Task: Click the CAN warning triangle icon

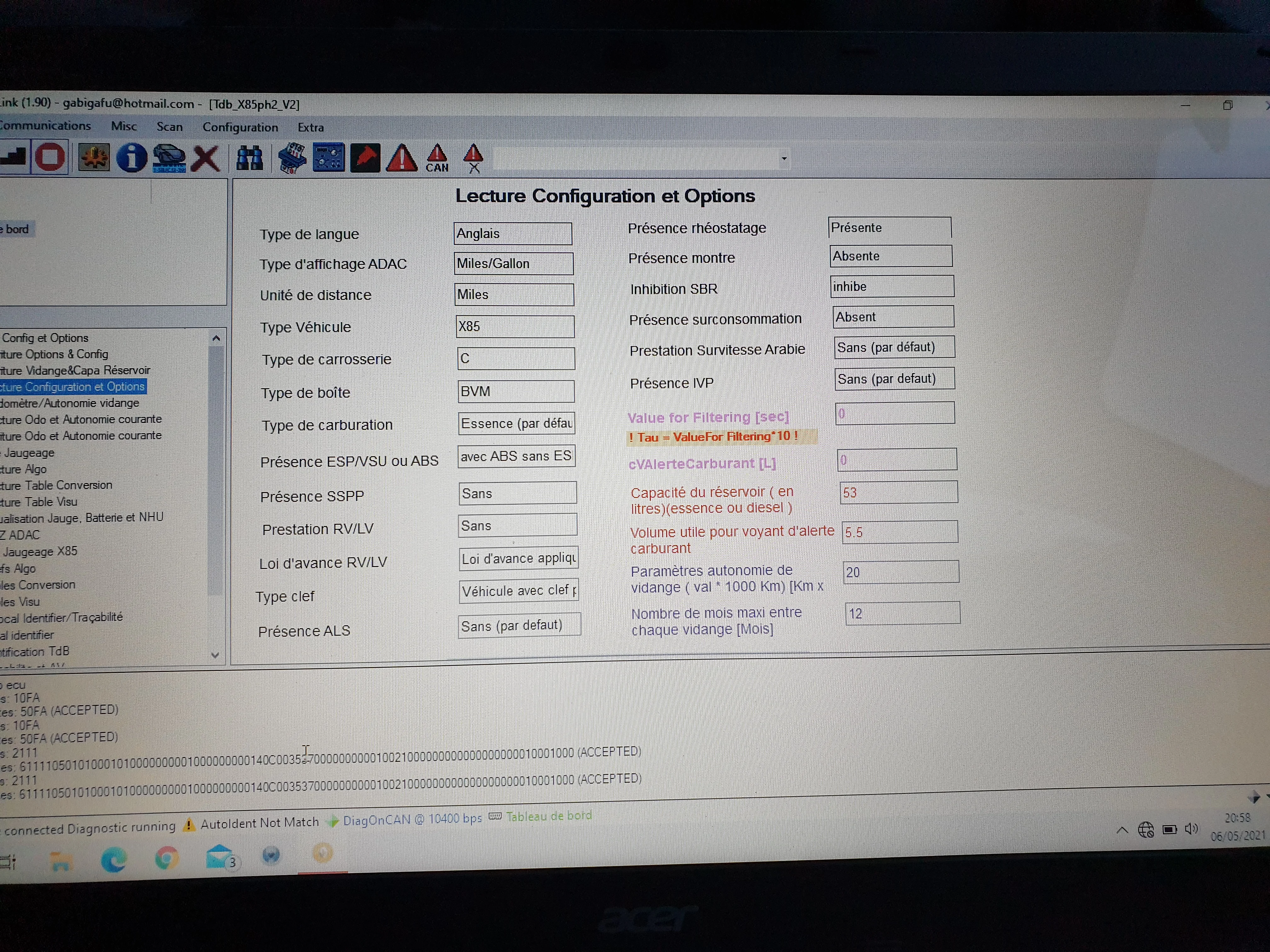Action: point(437,158)
